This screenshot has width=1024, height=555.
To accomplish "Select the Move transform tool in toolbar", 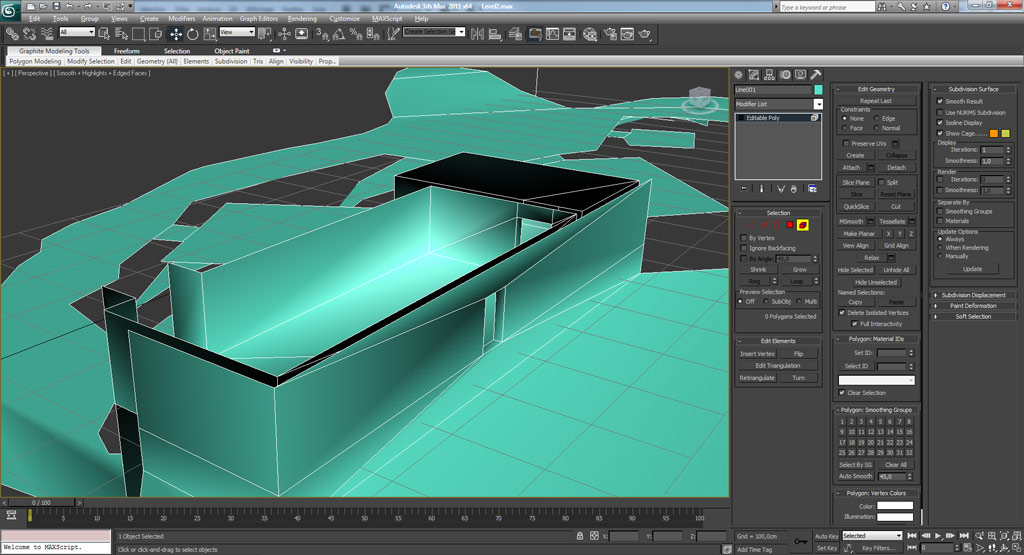I will tap(176, 33).
